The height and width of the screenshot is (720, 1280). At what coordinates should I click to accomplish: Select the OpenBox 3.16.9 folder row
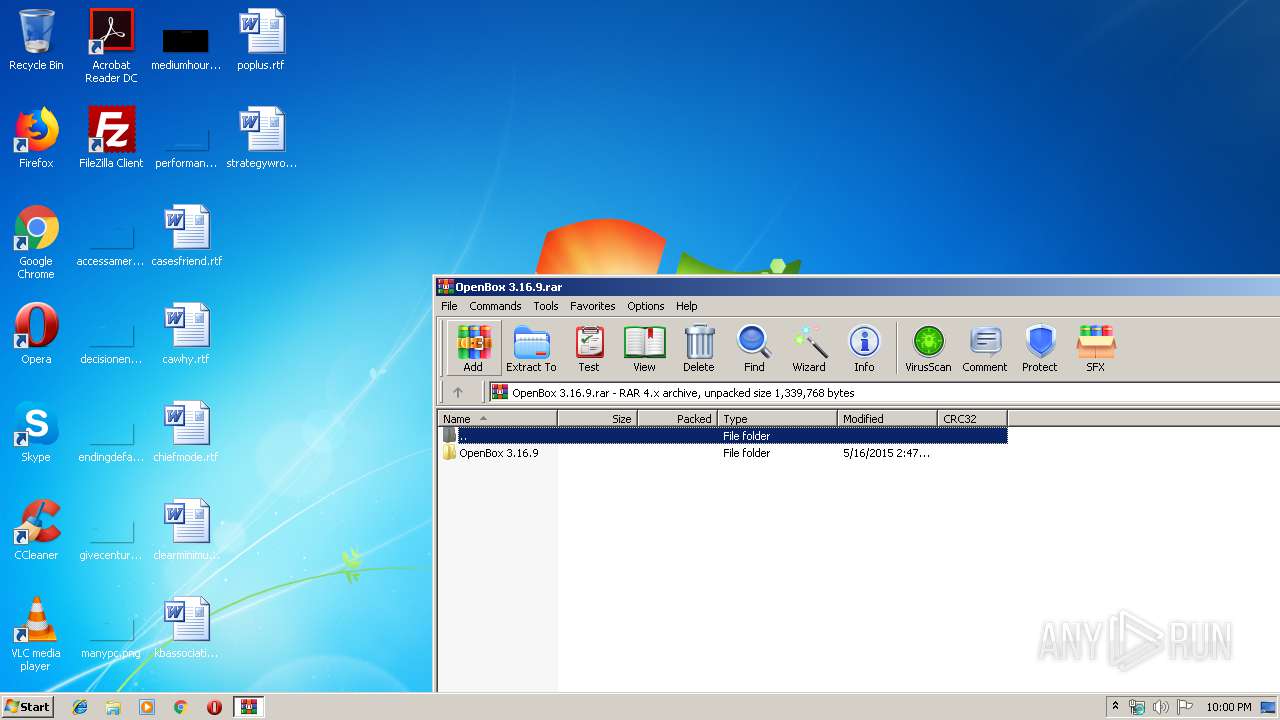click(723, 453)
